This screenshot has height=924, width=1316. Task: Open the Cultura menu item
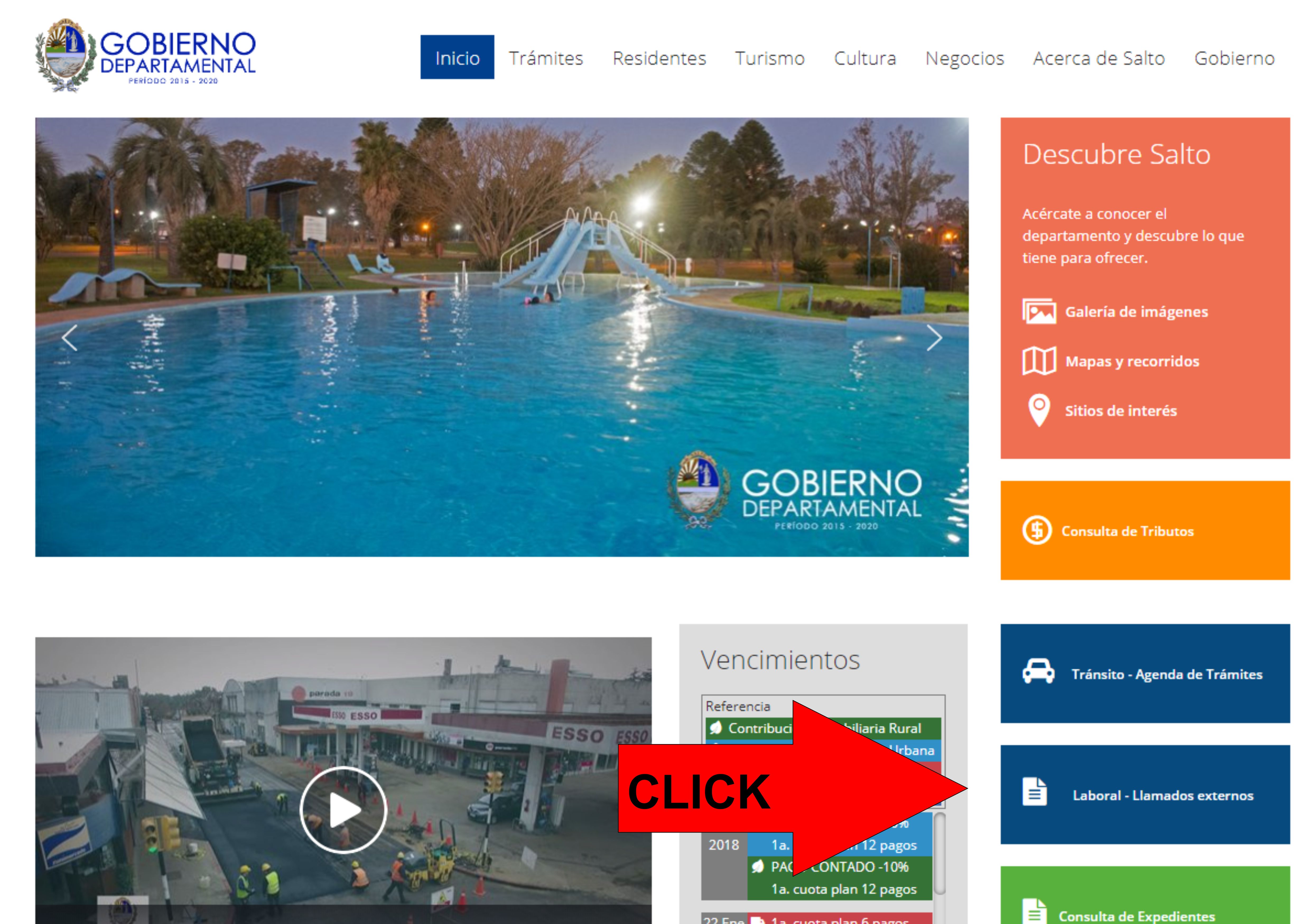tap(865, 58)
